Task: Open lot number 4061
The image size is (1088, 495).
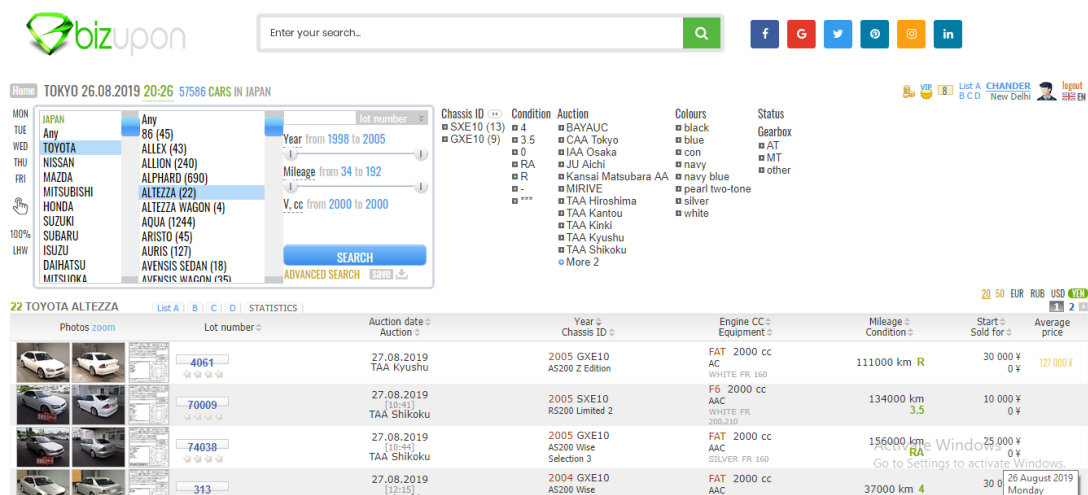Action: click(x=202, y=362)
